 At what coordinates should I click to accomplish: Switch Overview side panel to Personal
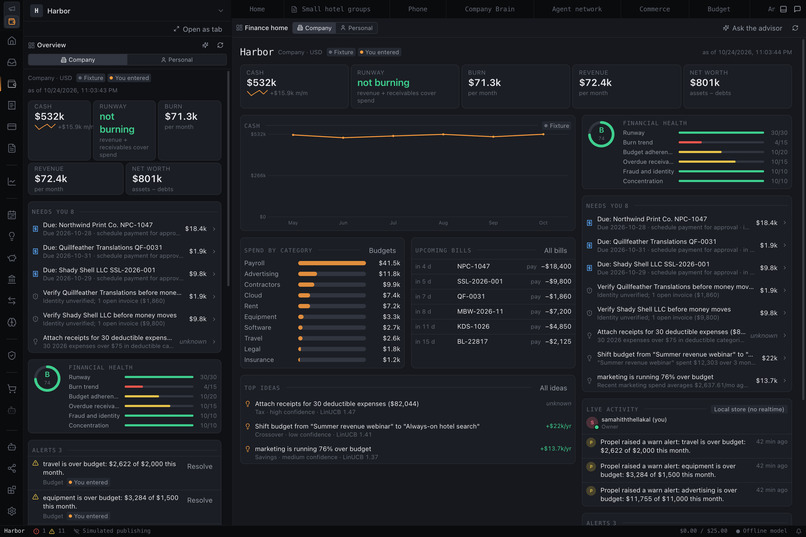[177, 60]
